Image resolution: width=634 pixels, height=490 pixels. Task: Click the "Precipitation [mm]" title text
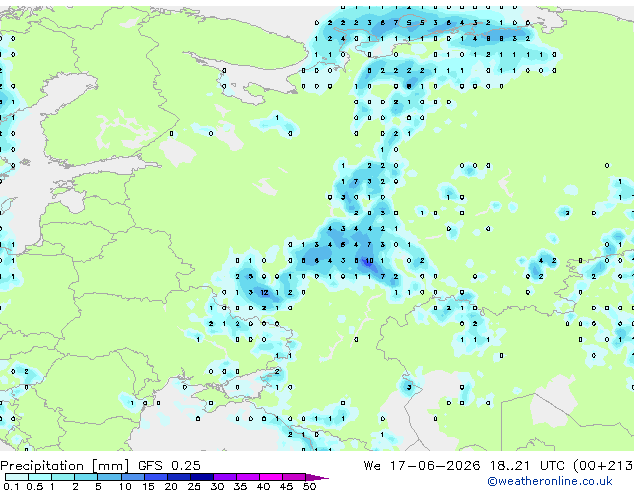65,466
